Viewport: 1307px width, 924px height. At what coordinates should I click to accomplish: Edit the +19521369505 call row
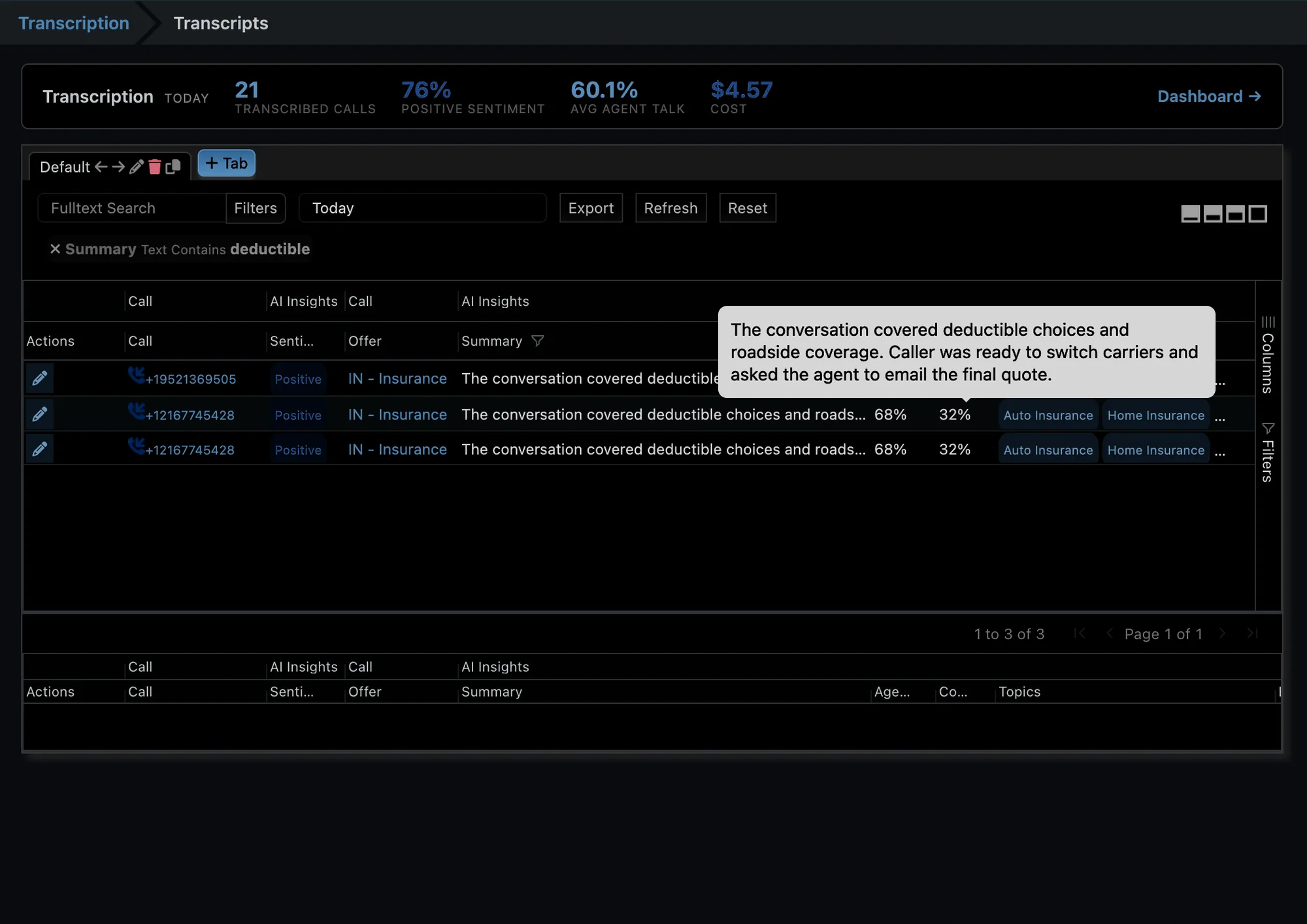(39, 378)
